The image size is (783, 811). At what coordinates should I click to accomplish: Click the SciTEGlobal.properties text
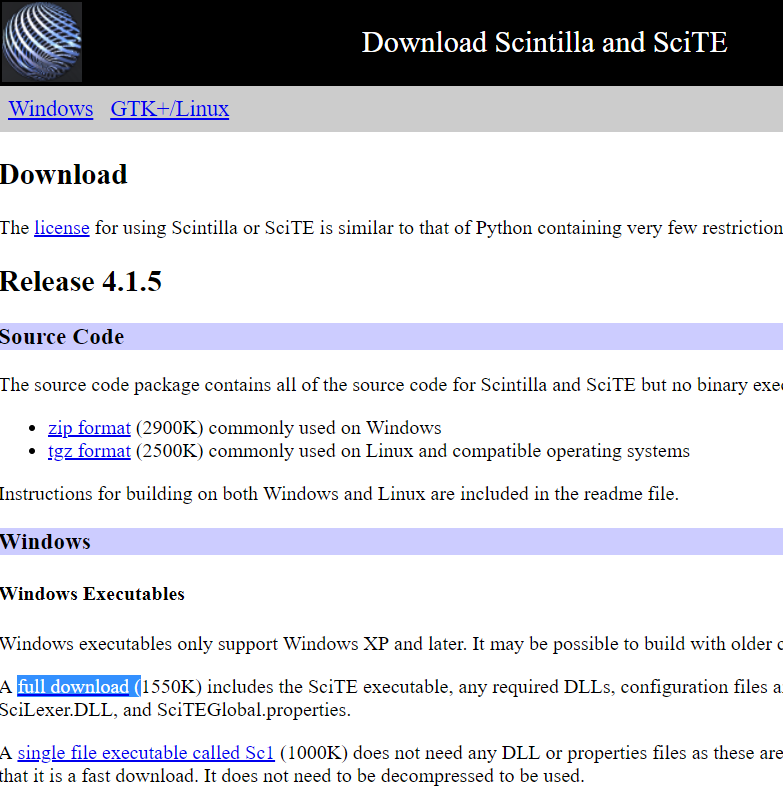click(254, 710)
